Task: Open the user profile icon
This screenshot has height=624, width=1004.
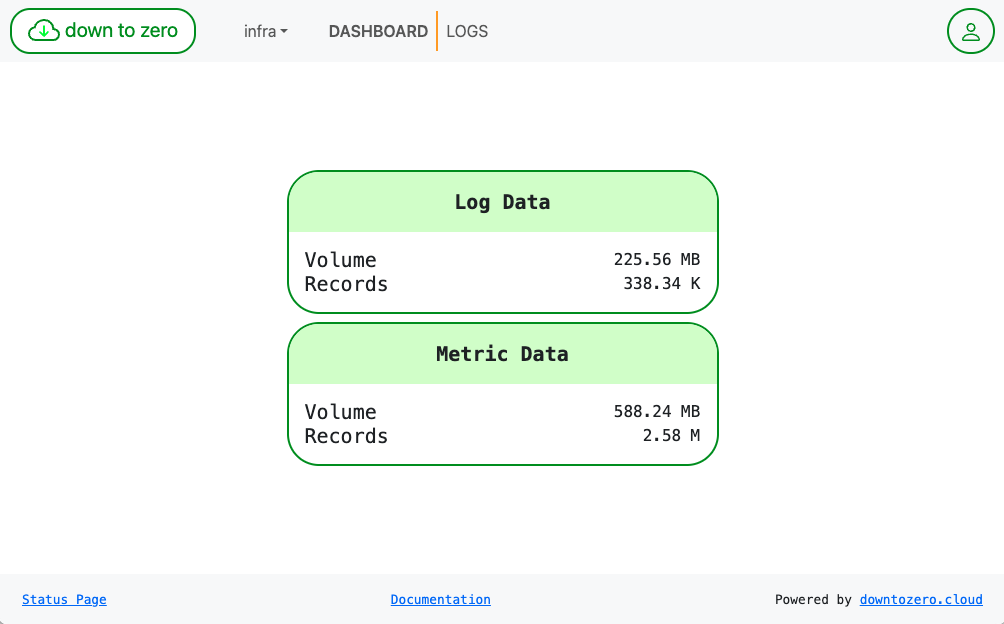Action: point(970,31)
